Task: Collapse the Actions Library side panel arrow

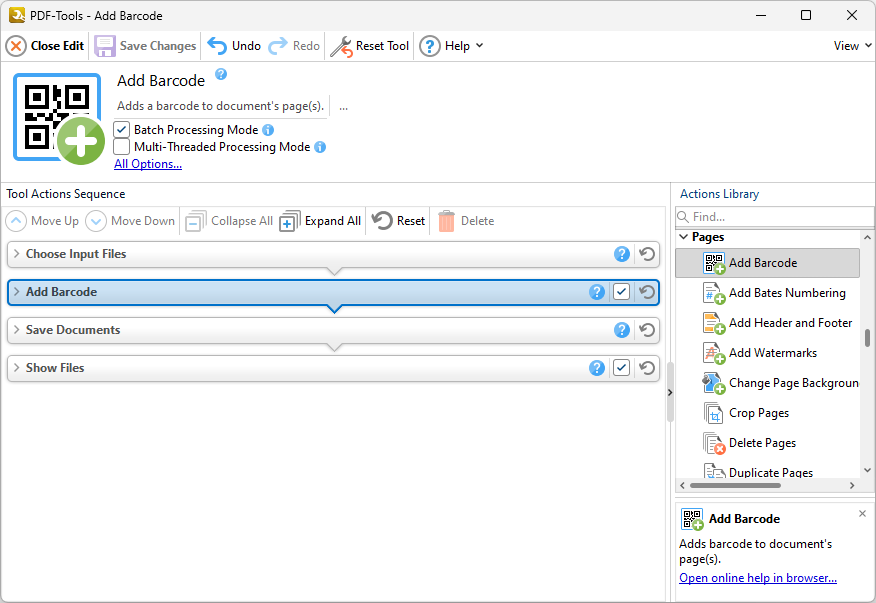Action: pyautogui.click(x=670, y=393)
